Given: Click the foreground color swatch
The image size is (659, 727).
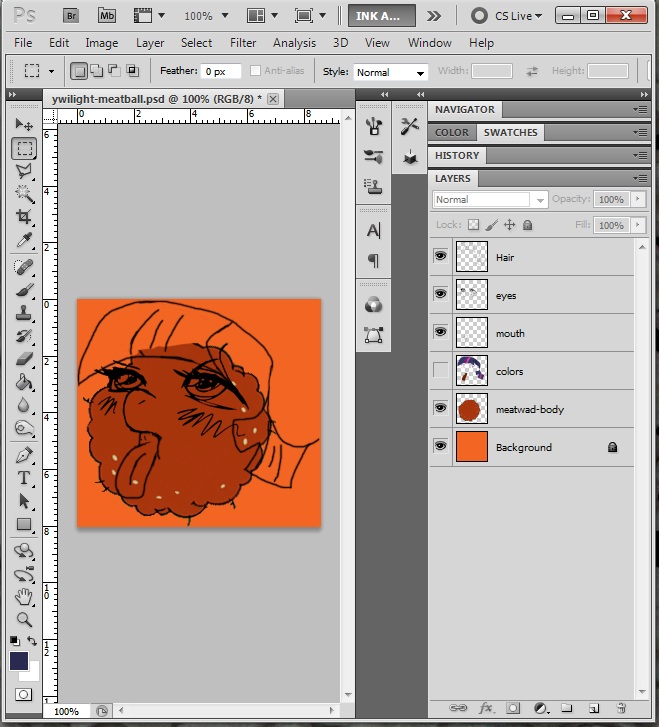Looking at the screenshot, I should [19, 661].
